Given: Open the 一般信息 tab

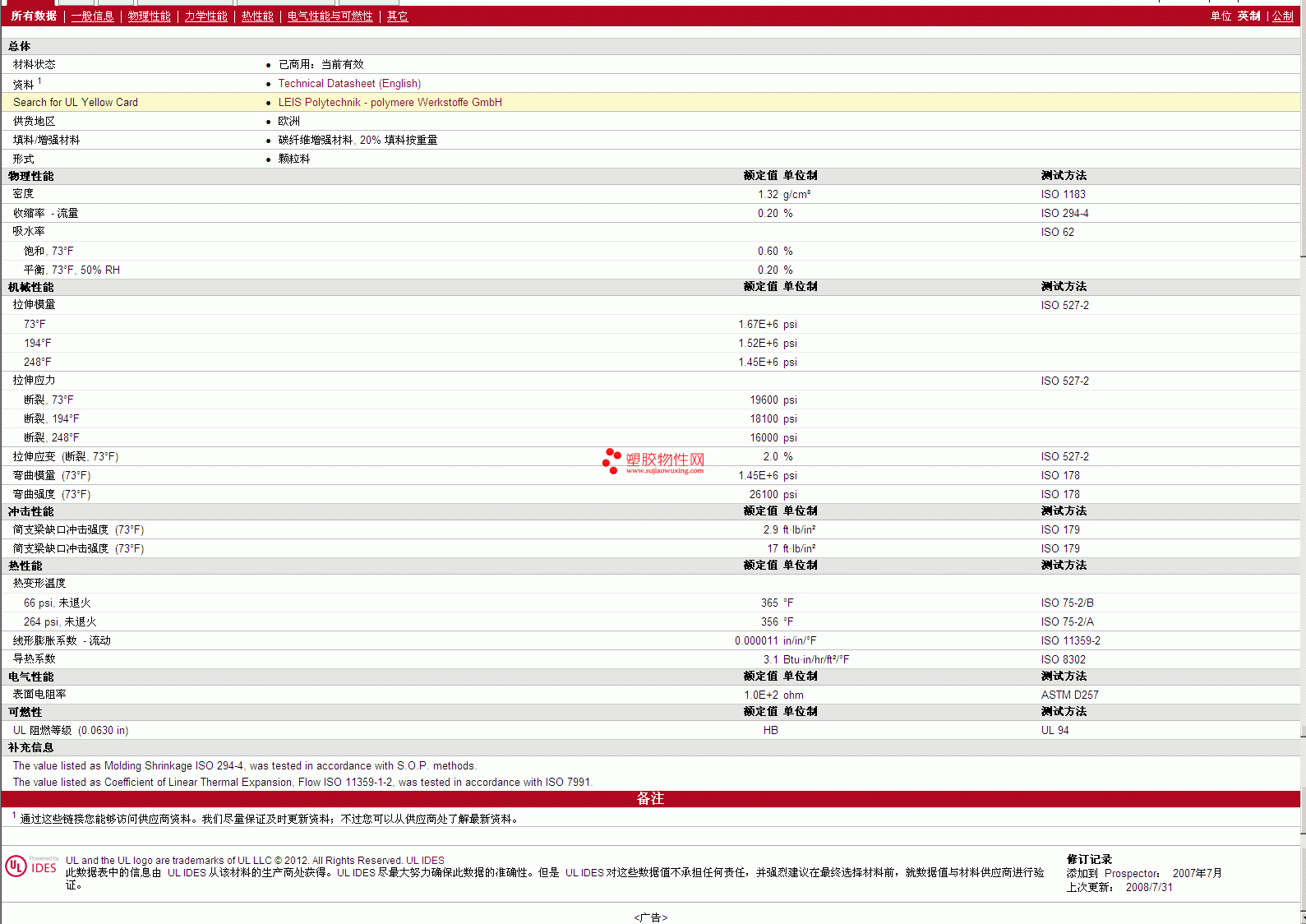Looking at the screenshot, I should tap(92, 16).
